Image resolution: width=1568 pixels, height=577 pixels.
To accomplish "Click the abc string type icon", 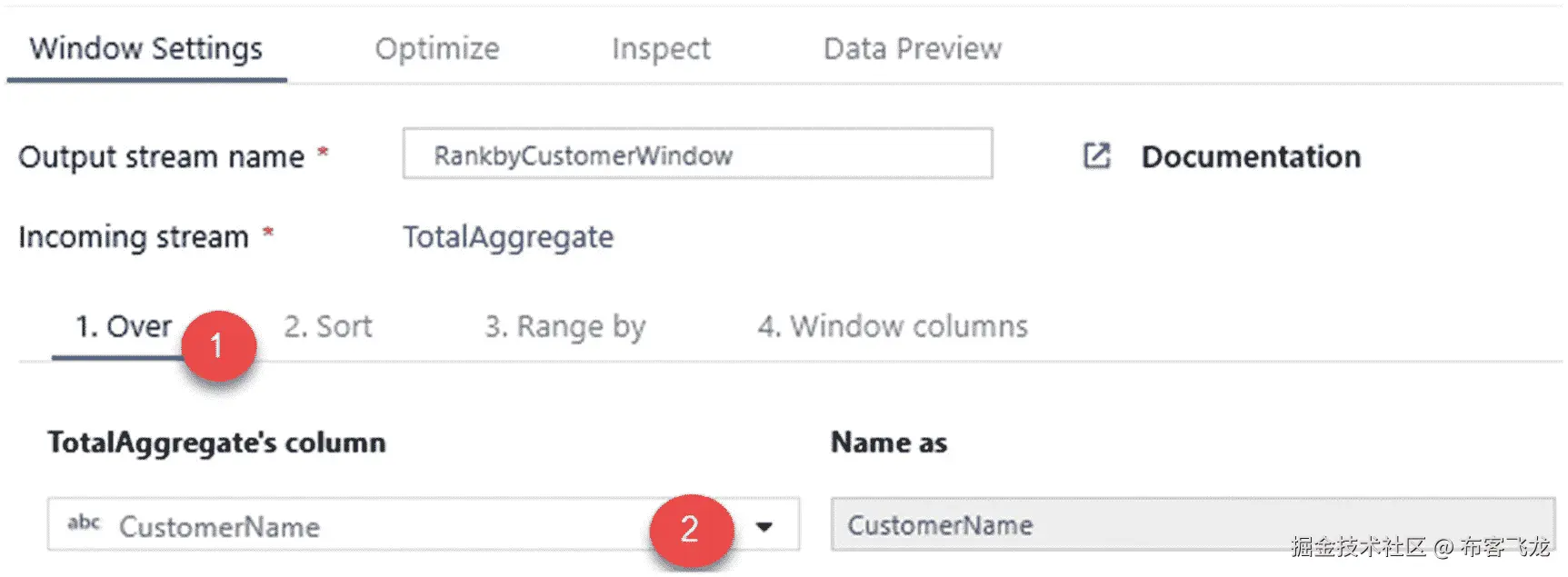I will click(x=84, y=523).
